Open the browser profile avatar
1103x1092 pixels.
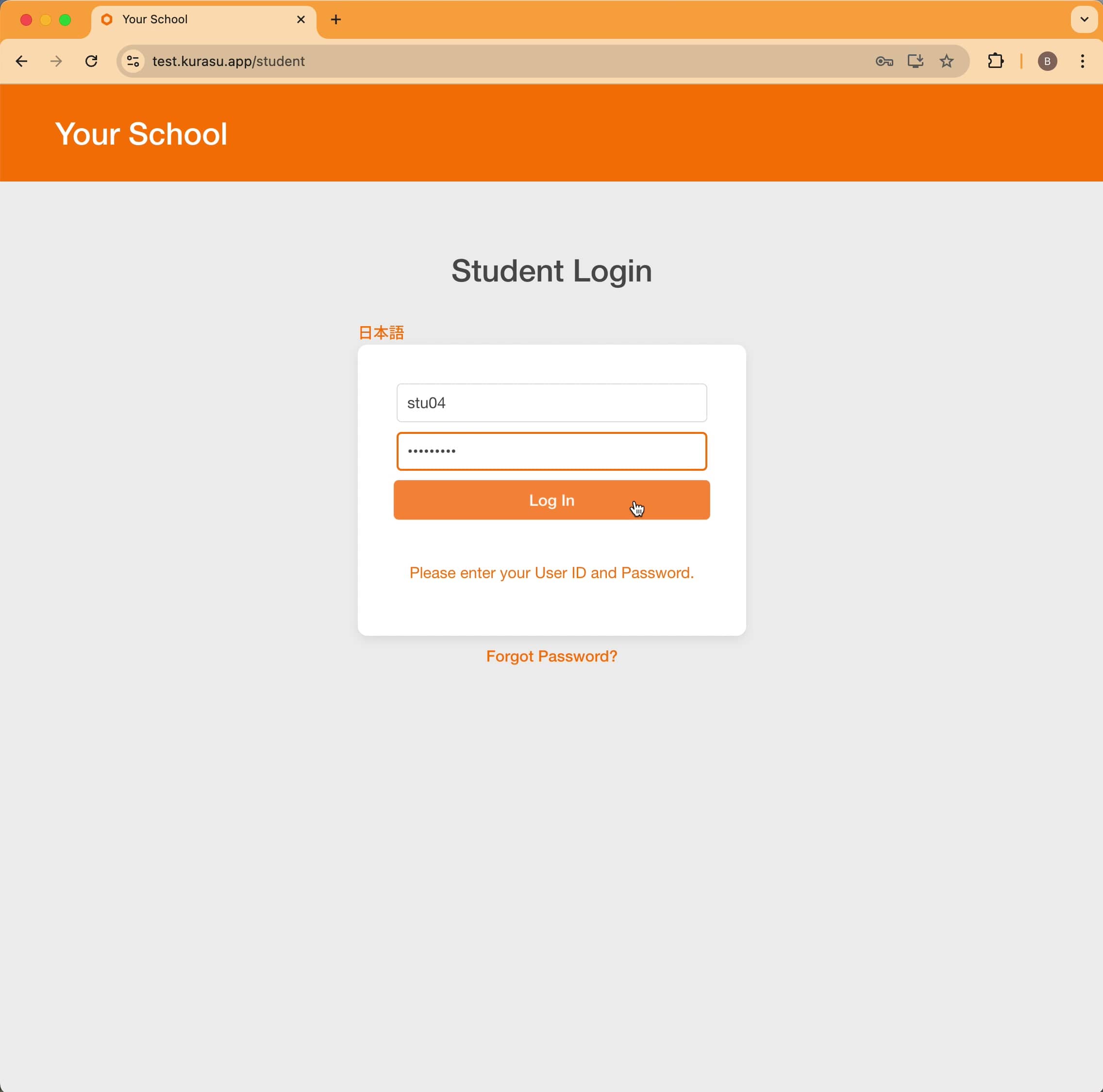[x=1048, y=61]
